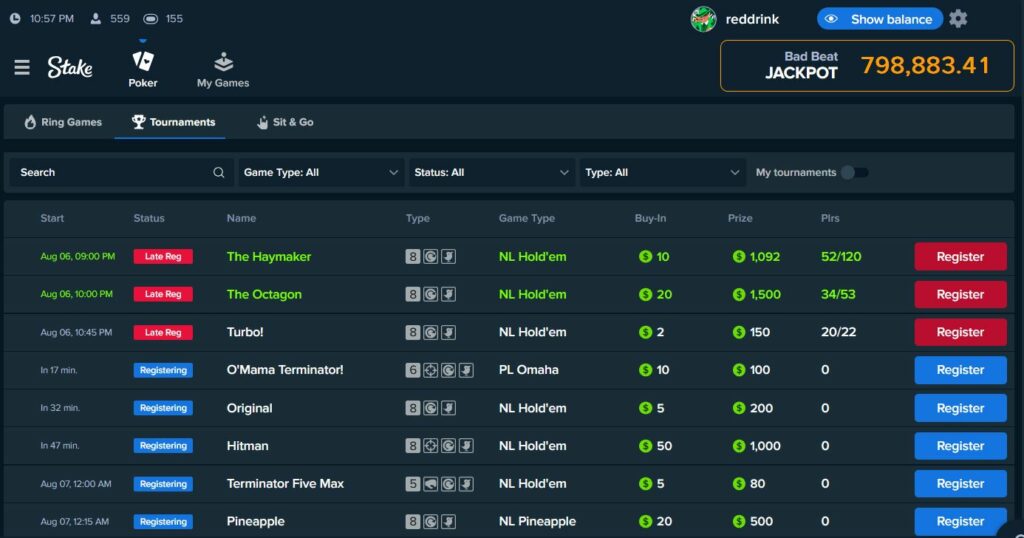Register for the Hitman tournament
This screenshot has width=1024, height=538.
click(x=960, y=446)
